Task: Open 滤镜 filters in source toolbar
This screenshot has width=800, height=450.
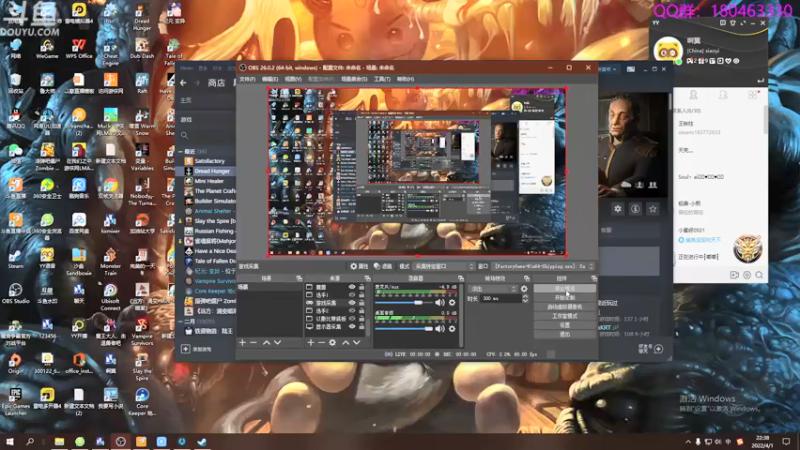Action: [x=383, y=266]
